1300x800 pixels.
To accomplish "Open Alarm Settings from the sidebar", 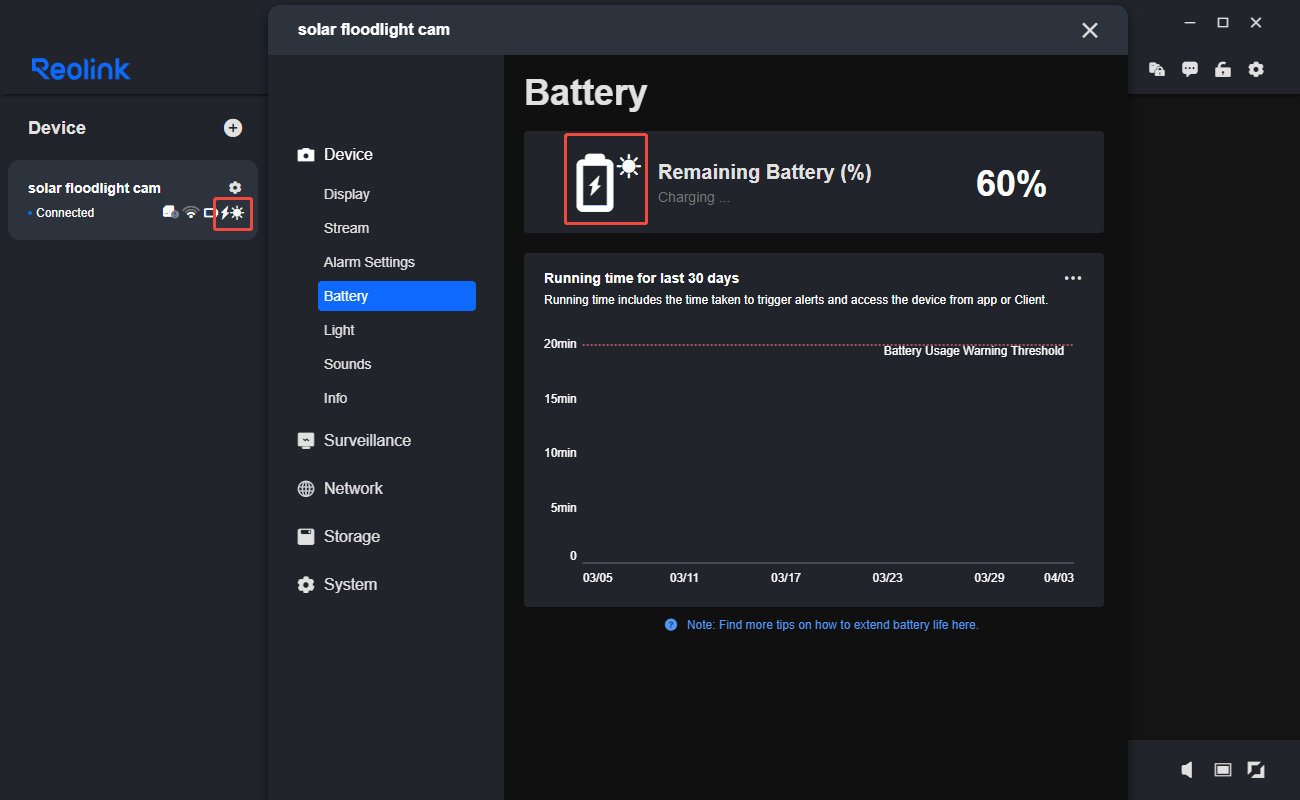I will [369, 261].
